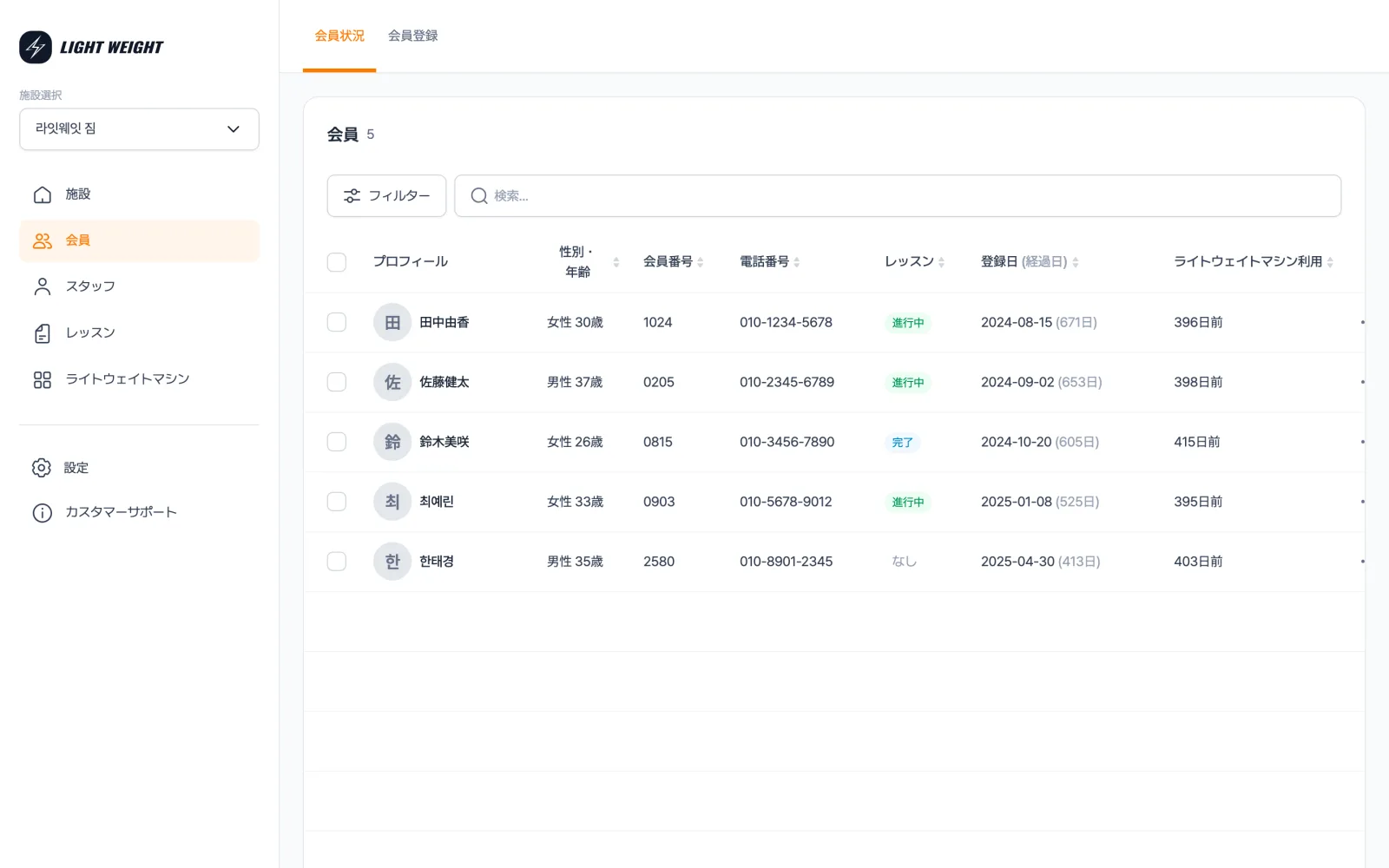Click the document icon beside レッスン
This screenshot has height=868, width=1389.
pyautogui.click(x=43, y=333)
